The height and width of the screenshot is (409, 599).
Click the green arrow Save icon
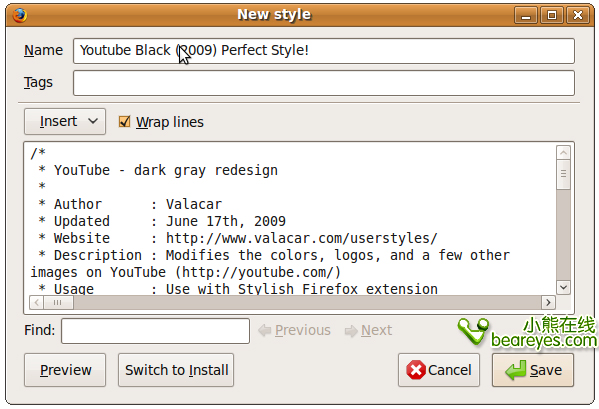coord(516,370)
